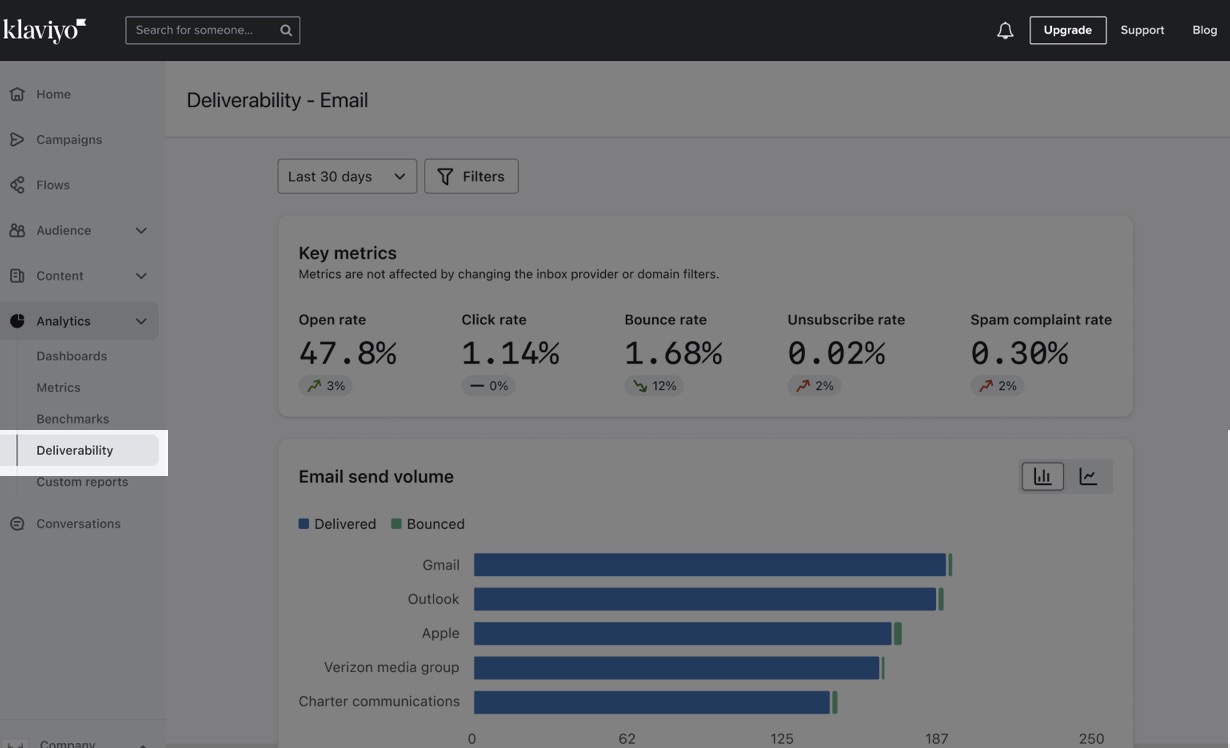Open the Home icon in sidebar

(15, 93)
